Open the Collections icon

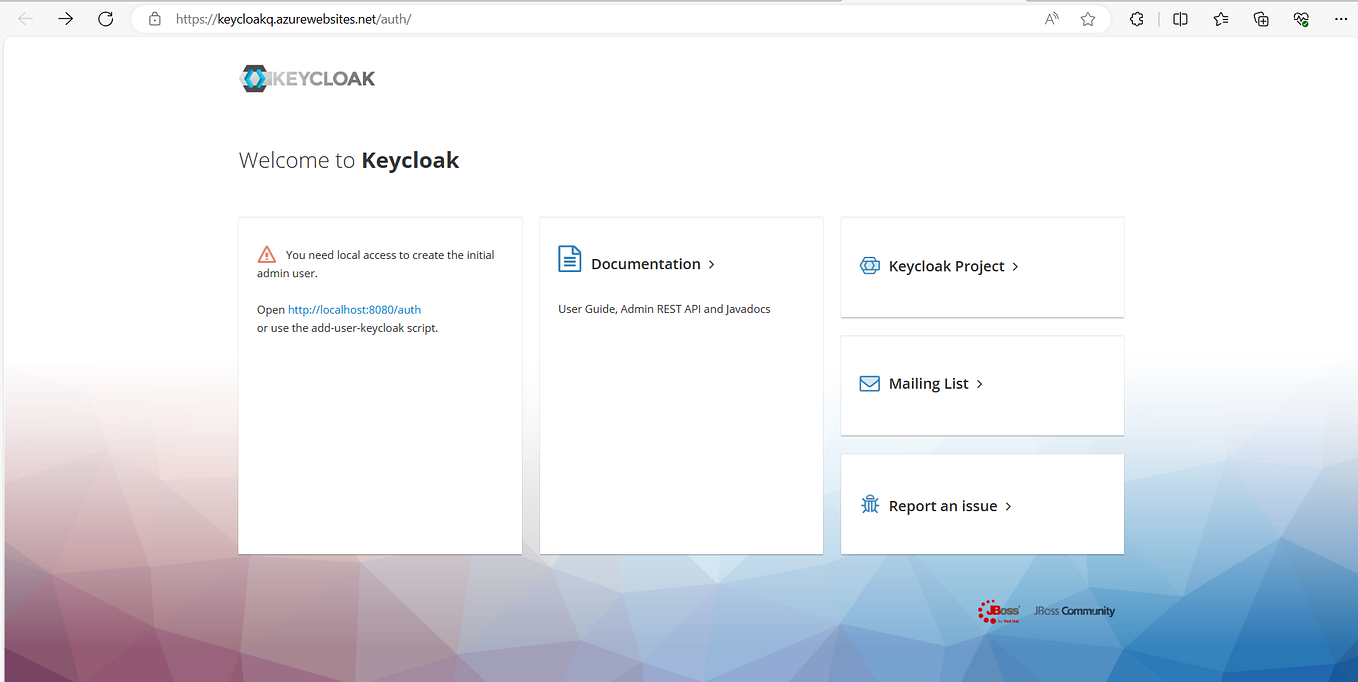click(x=1261, y=19)
